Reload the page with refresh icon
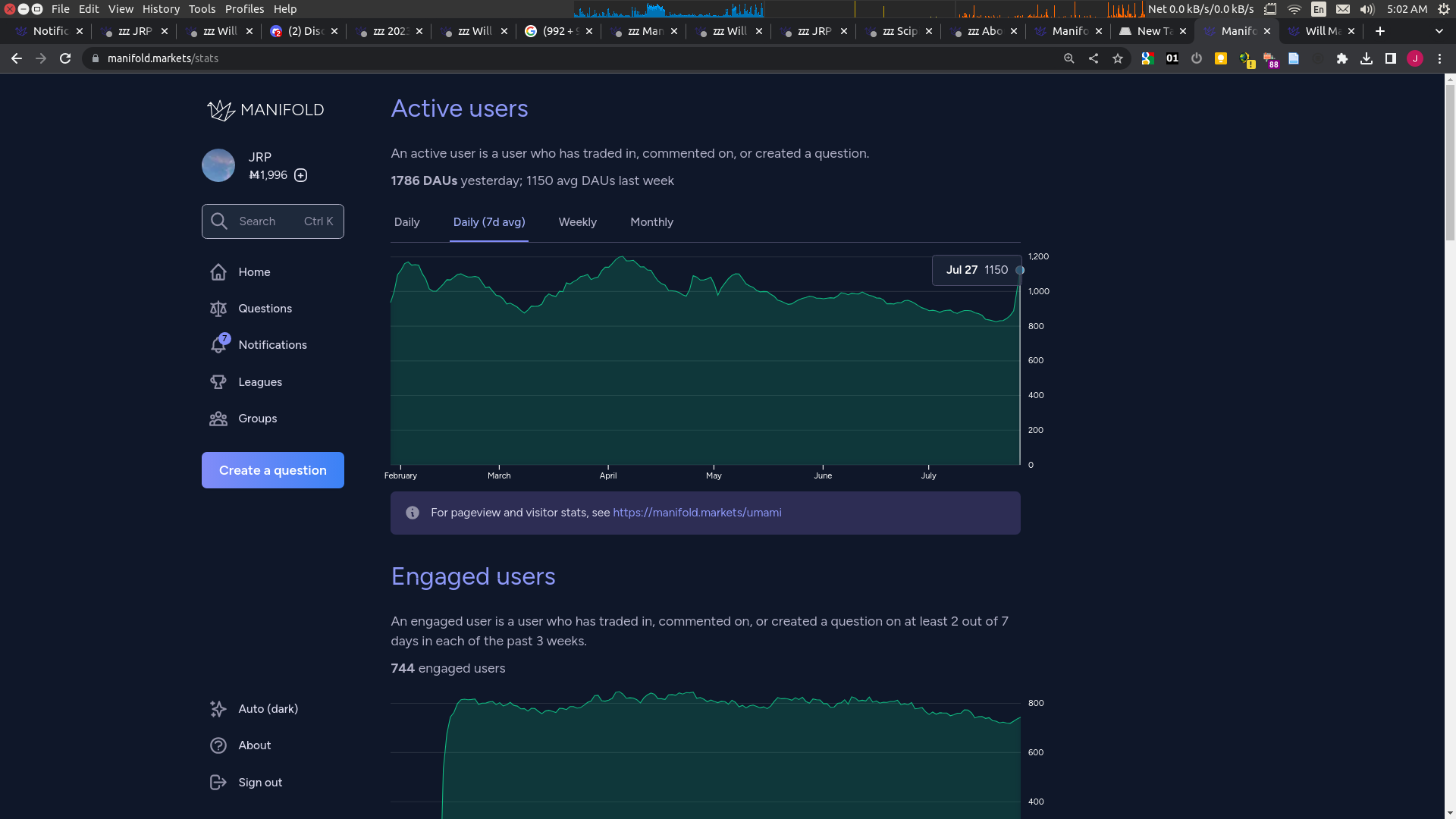This screenshot has width=1456, height=819. coord(65,58)
